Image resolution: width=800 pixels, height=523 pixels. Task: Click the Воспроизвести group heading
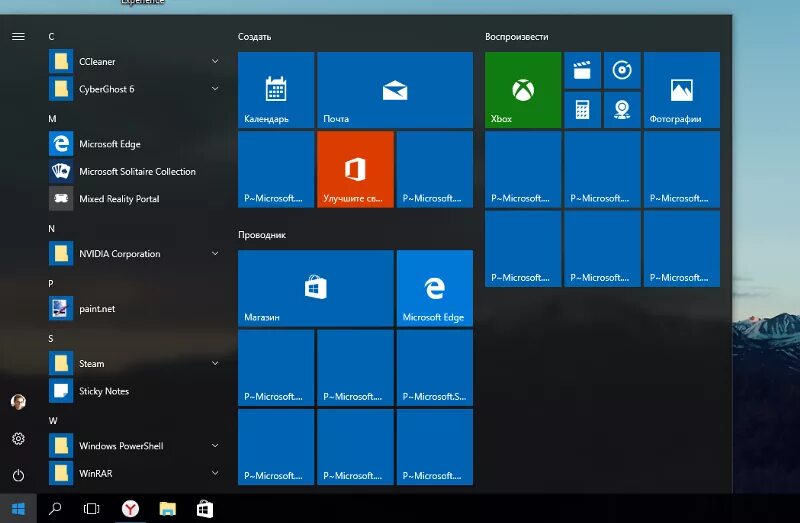tap(516, 37)
